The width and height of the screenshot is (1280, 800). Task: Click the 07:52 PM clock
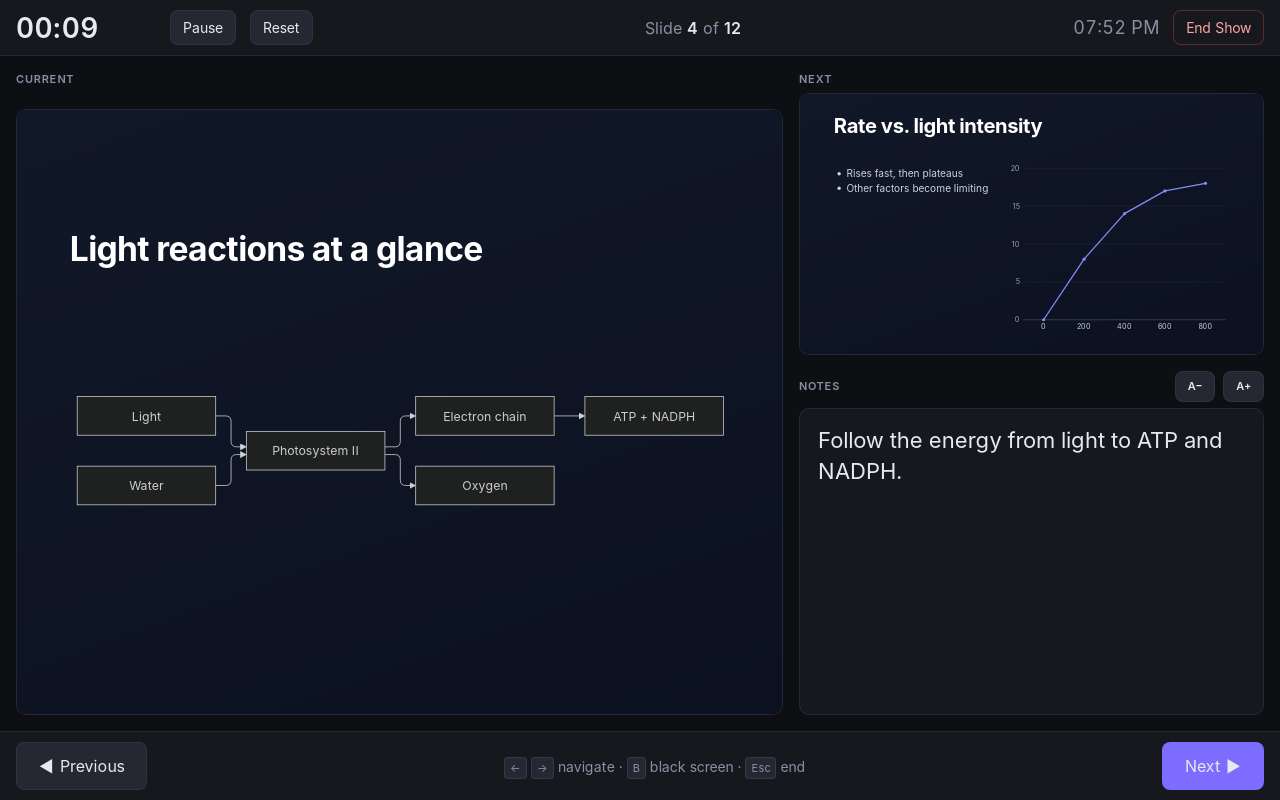(1116, 28)
